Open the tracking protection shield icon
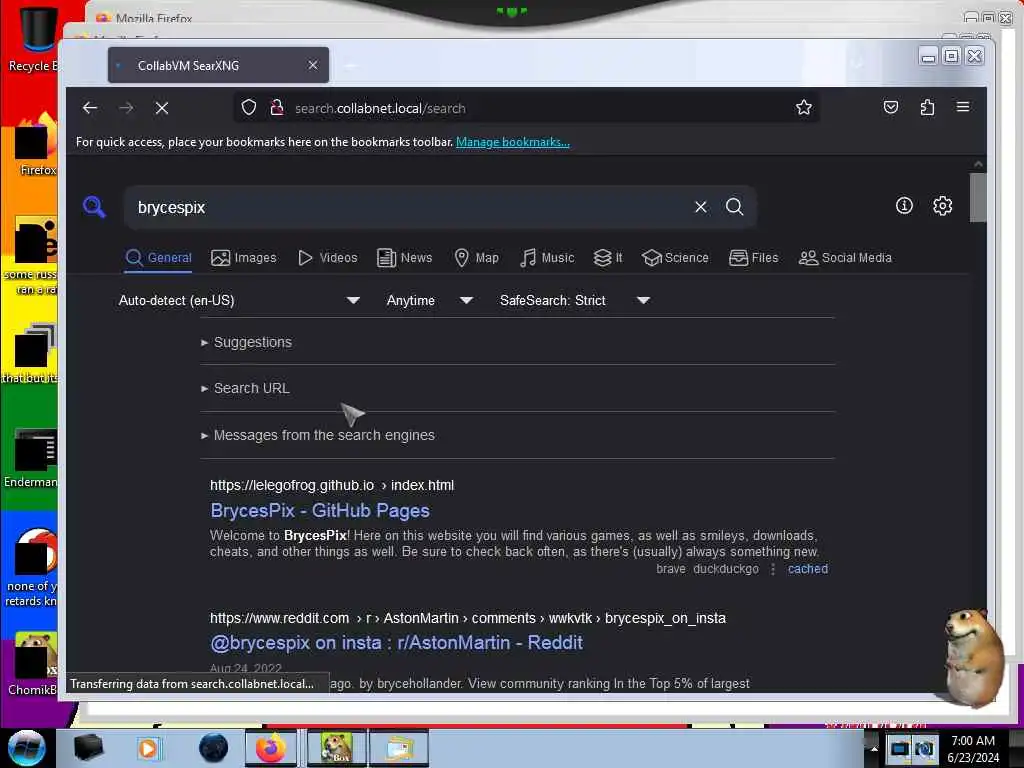Screen dimensions: 1024x768 [249, 108]
